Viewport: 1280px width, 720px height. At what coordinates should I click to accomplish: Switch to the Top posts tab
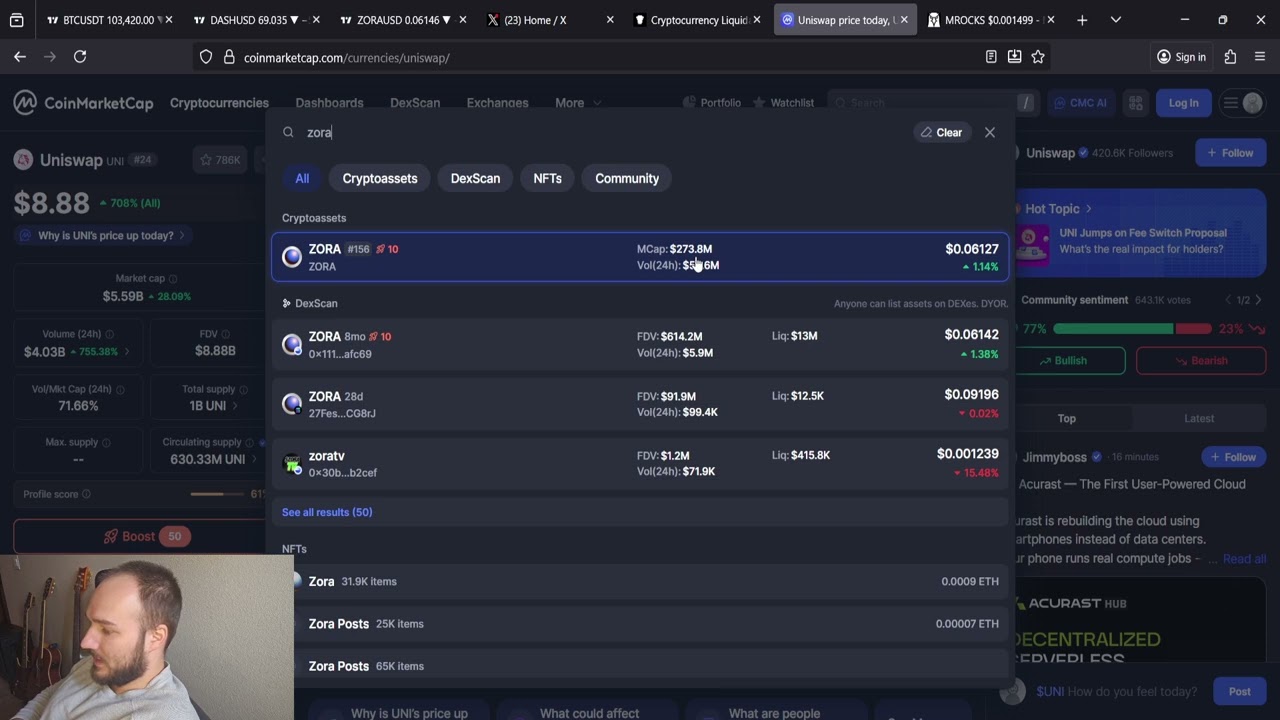point(1067,419)
